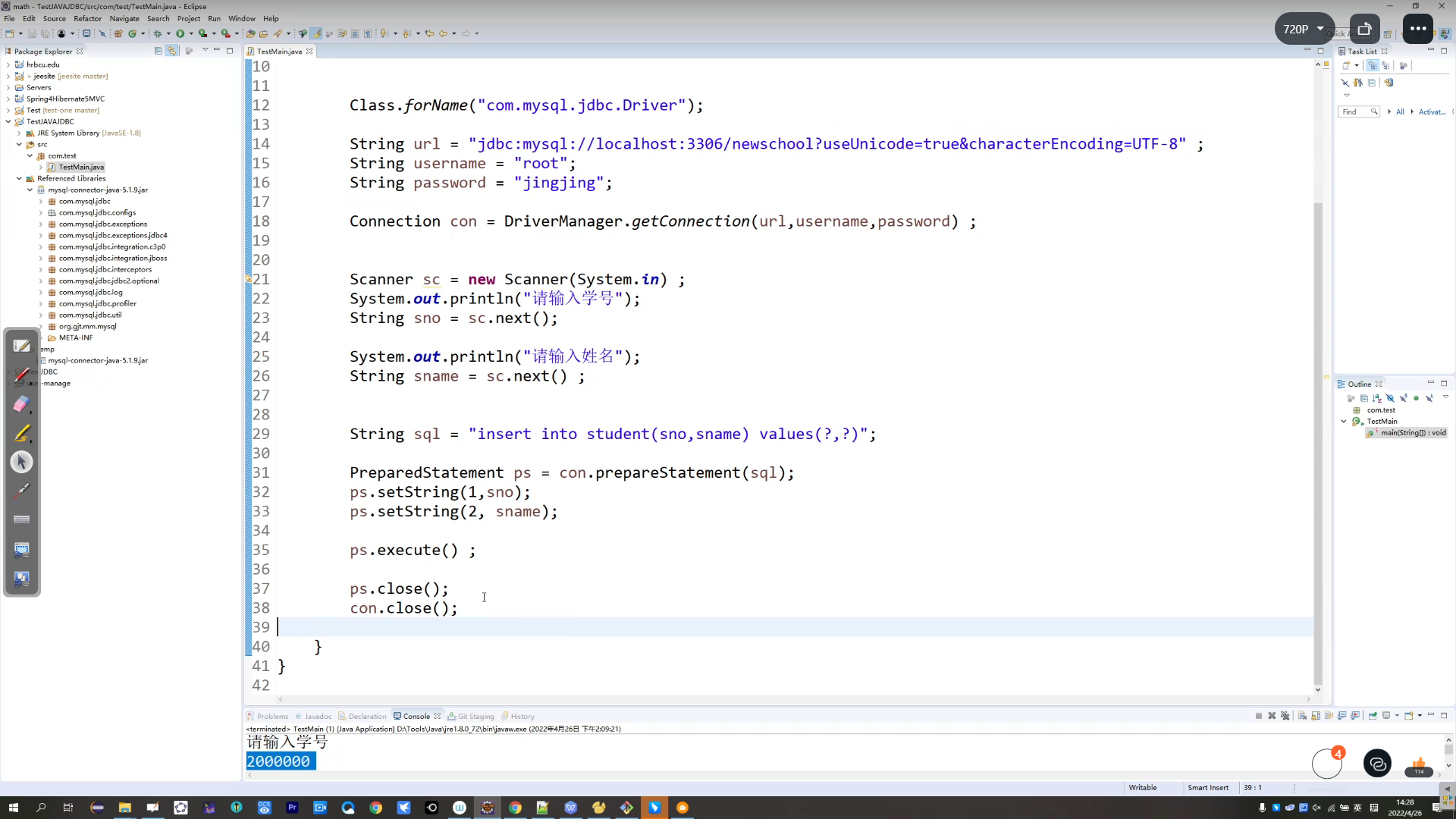Click Clear Console icon
The height and width of the screenshot is (819, 1456).
tap(1302, 716)
